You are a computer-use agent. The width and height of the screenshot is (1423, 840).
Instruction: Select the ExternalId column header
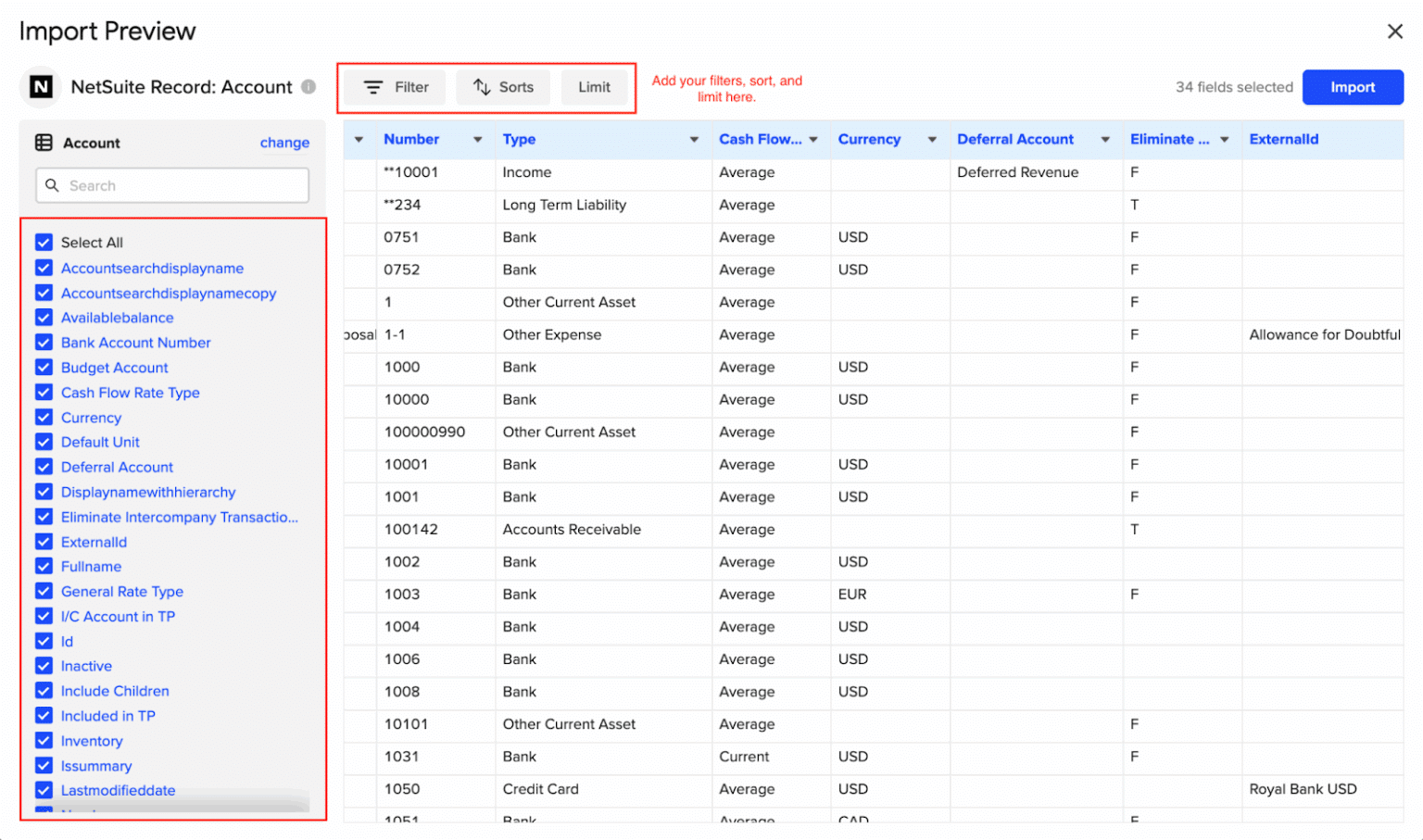tap(1284, 139)
